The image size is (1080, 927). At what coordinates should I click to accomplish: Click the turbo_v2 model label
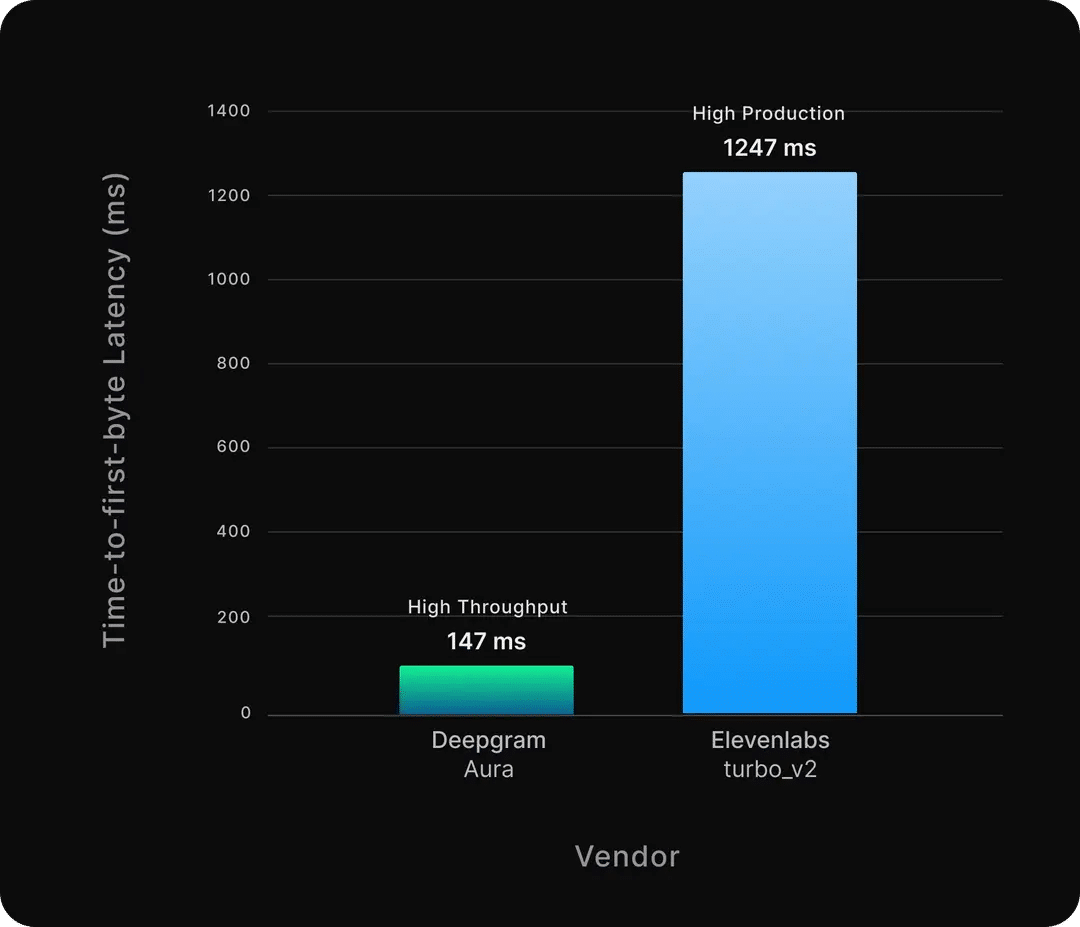point(770,769)
